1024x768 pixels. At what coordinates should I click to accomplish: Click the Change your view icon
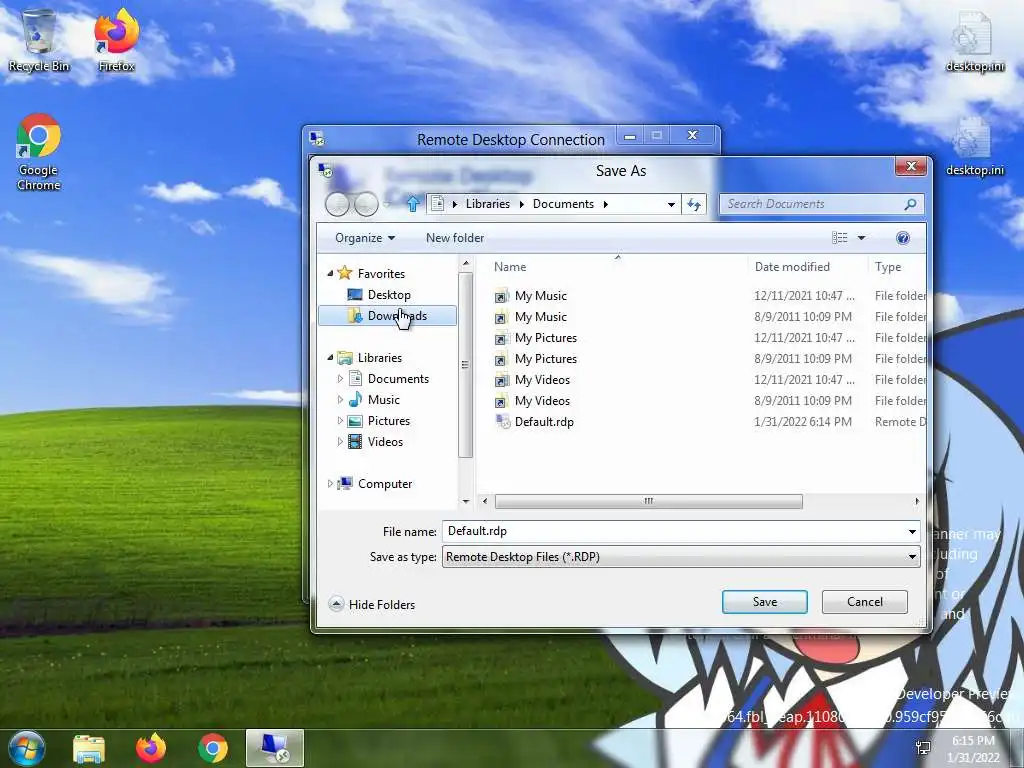(x=840, y=238)
